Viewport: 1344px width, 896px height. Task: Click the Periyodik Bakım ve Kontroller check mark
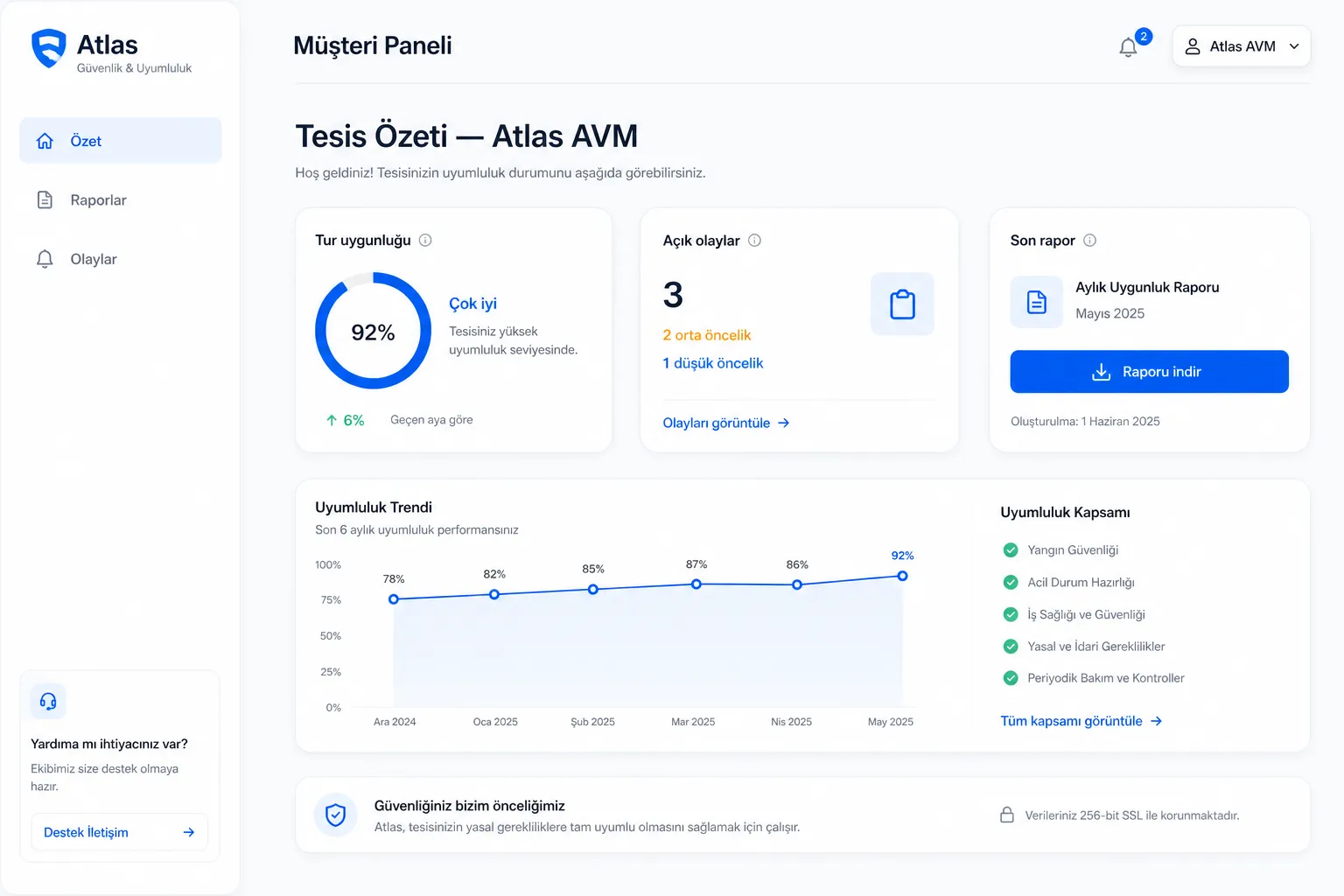(x=1011, y=677)
